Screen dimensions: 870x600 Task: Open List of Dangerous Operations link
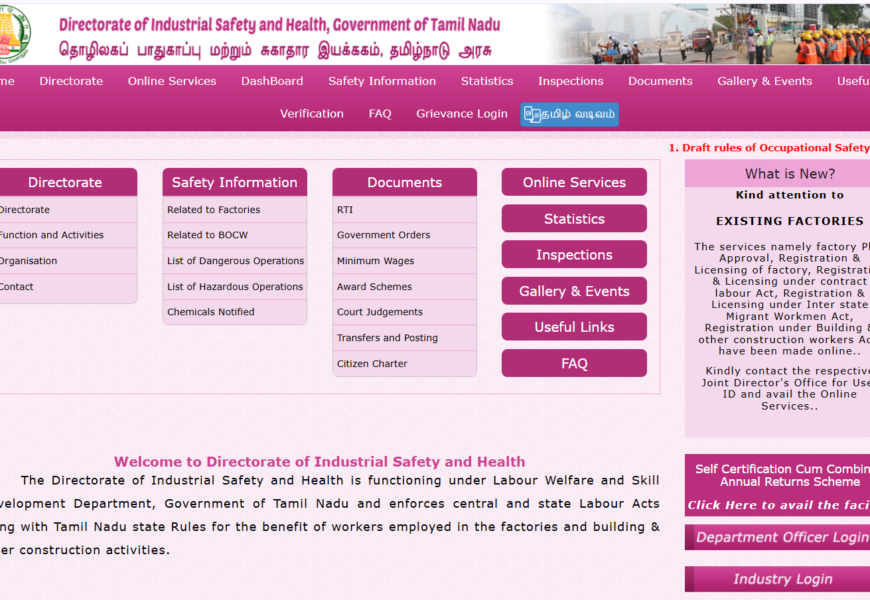235,261
